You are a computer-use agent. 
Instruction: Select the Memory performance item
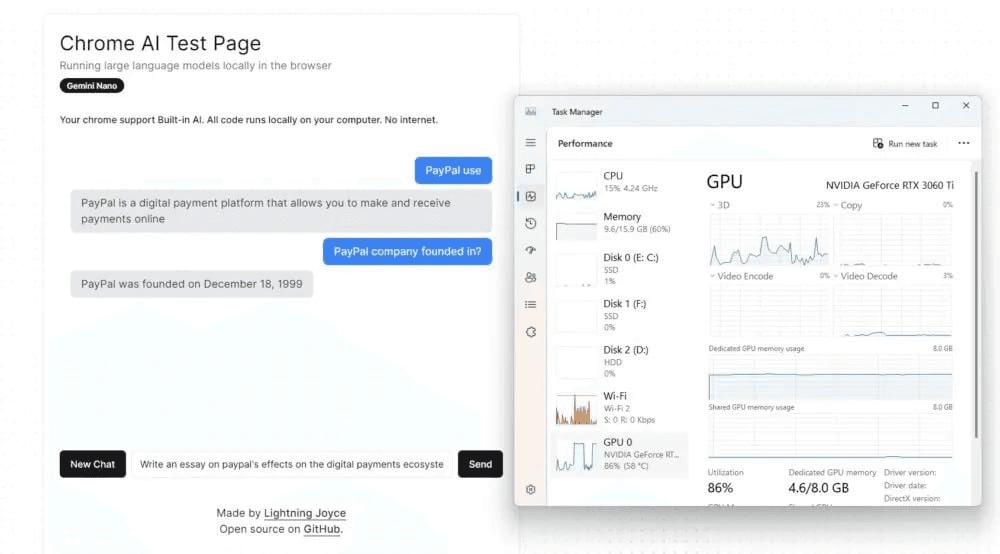point(620,224)
